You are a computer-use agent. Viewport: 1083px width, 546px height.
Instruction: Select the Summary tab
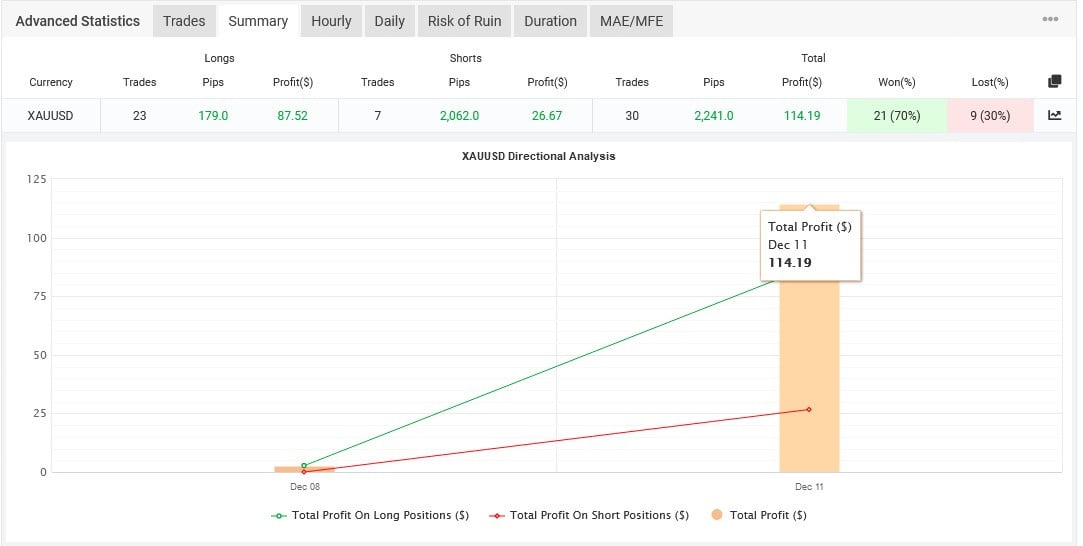[258, 21]
